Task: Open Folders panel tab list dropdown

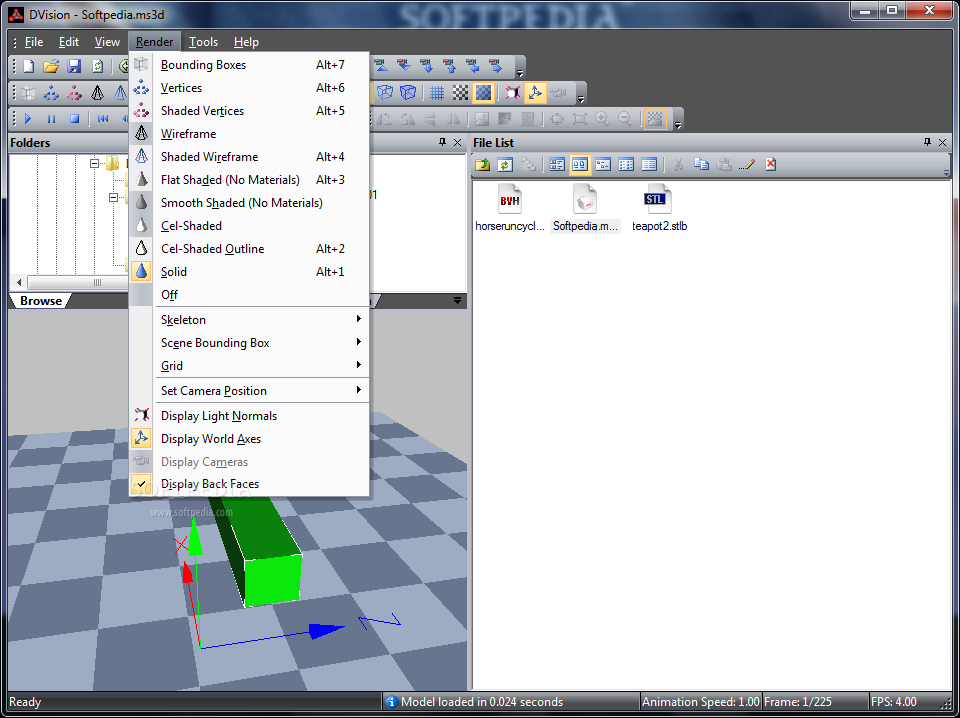Action: click(457, 301)
